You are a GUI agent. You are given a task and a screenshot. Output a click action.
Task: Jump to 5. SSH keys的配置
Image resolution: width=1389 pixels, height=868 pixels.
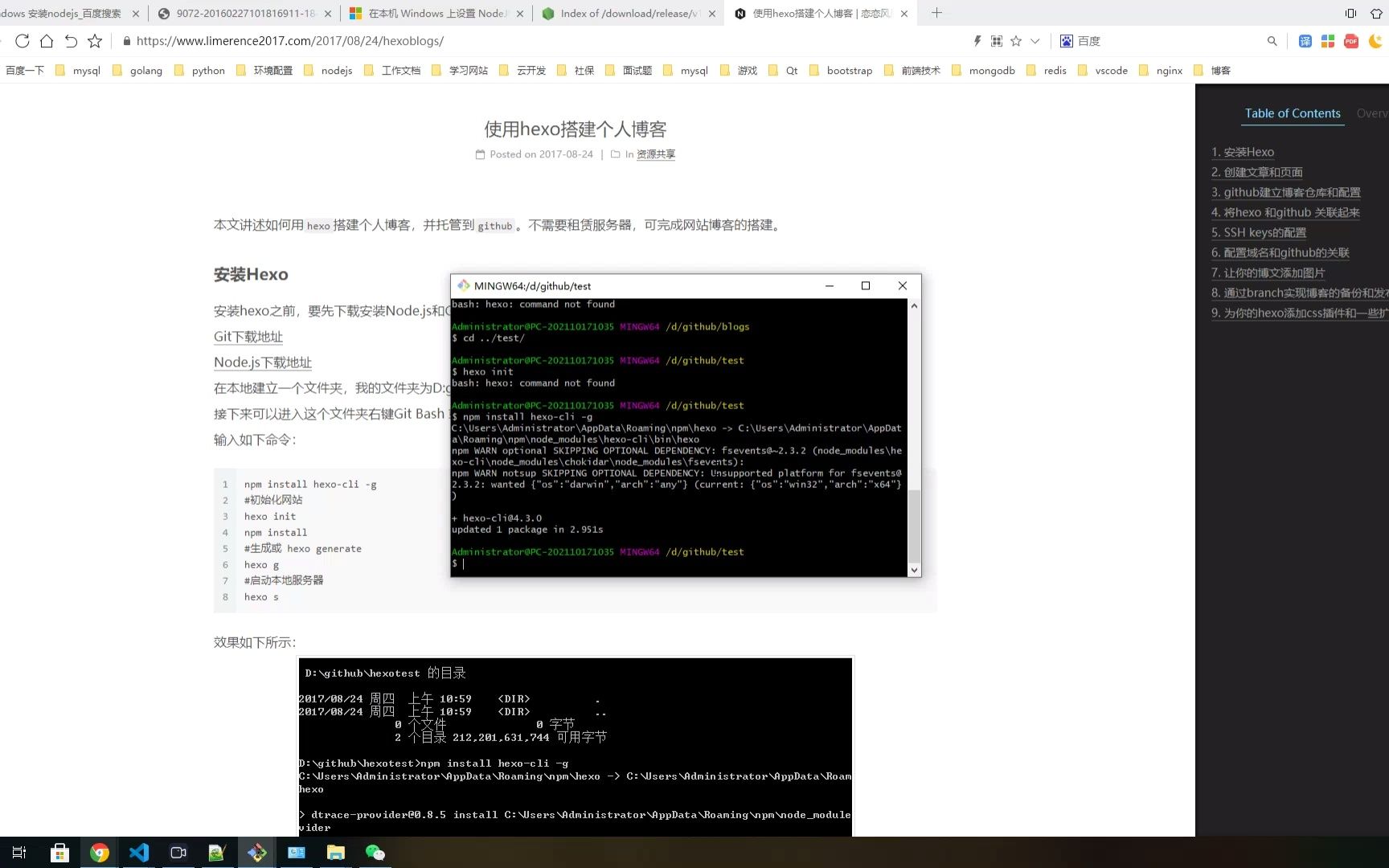(1259, 232)
